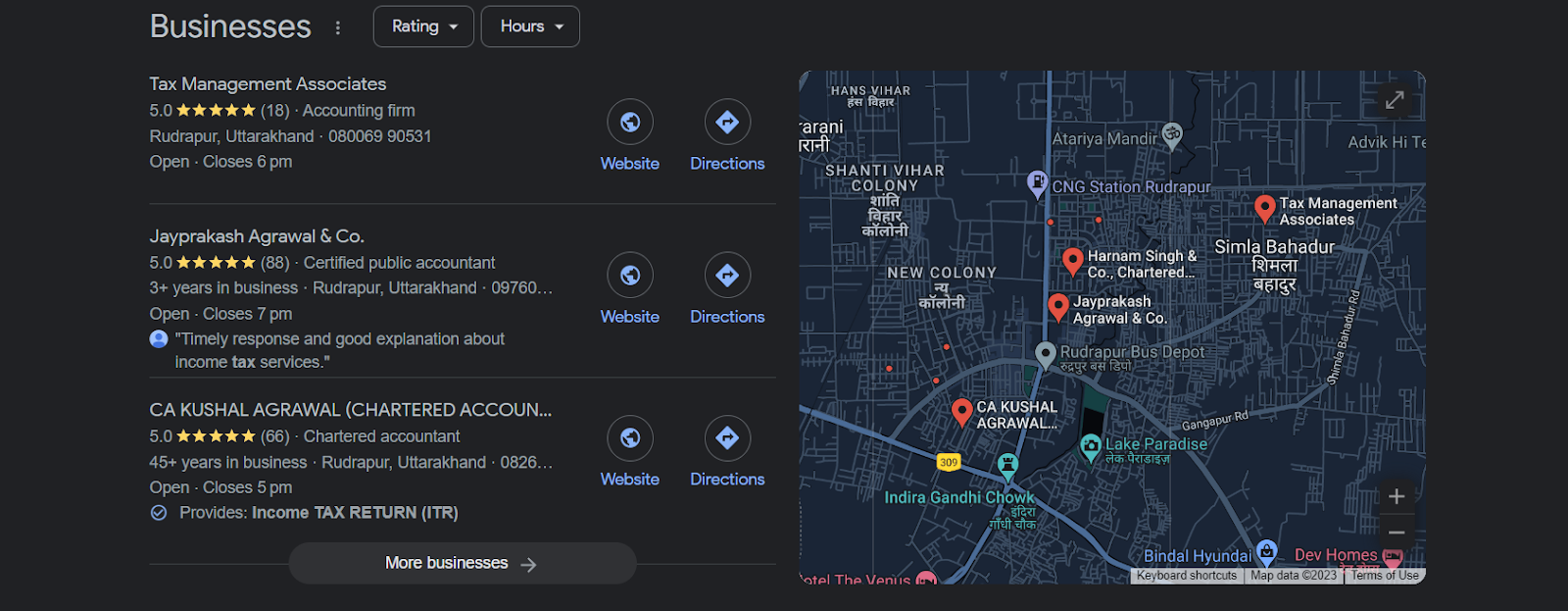
Task: Click the Atariya Mandir temple marker
Action: pos(1172,134)
